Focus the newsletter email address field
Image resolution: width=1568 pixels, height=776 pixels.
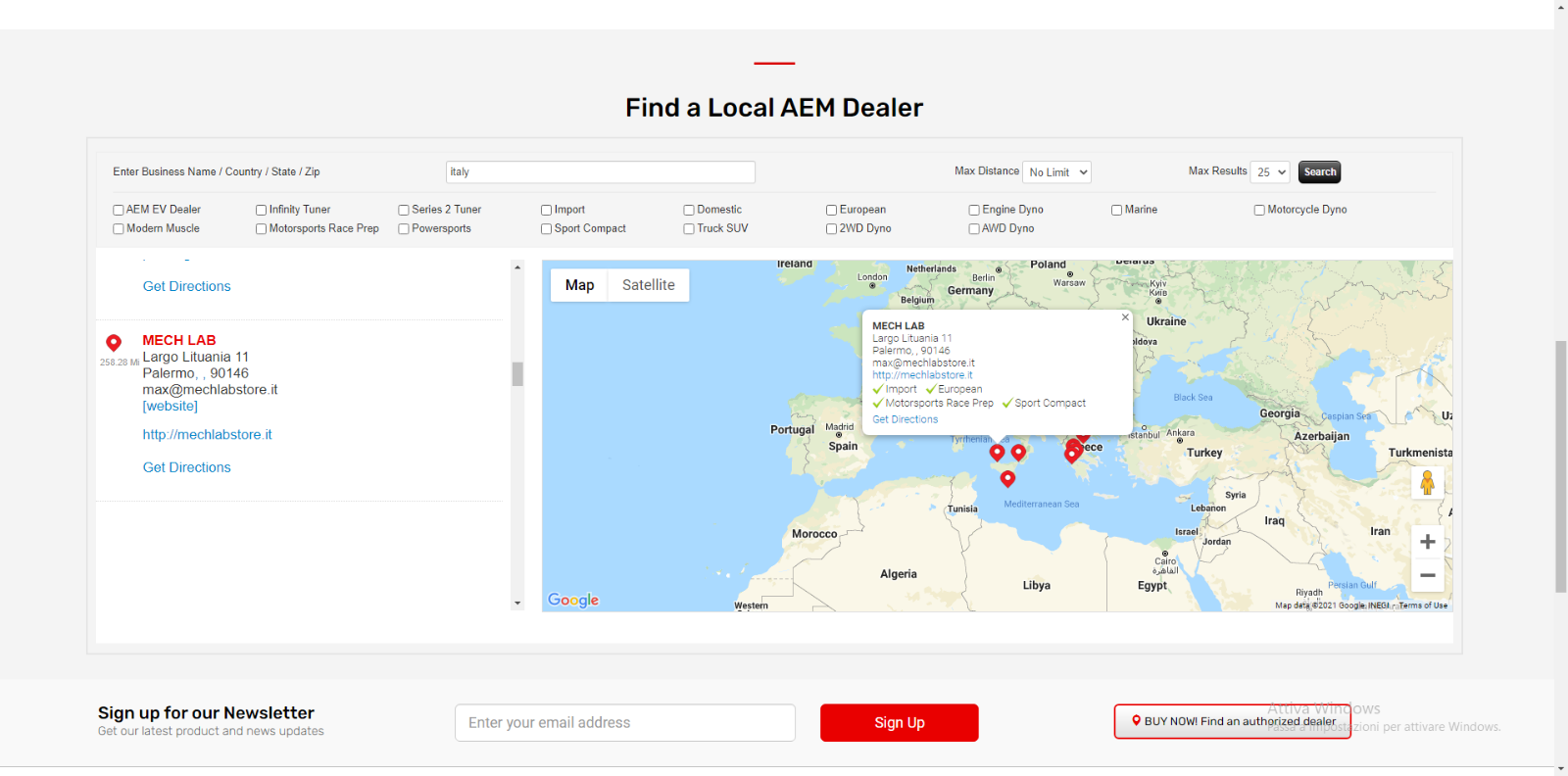(x=625, y=723)
